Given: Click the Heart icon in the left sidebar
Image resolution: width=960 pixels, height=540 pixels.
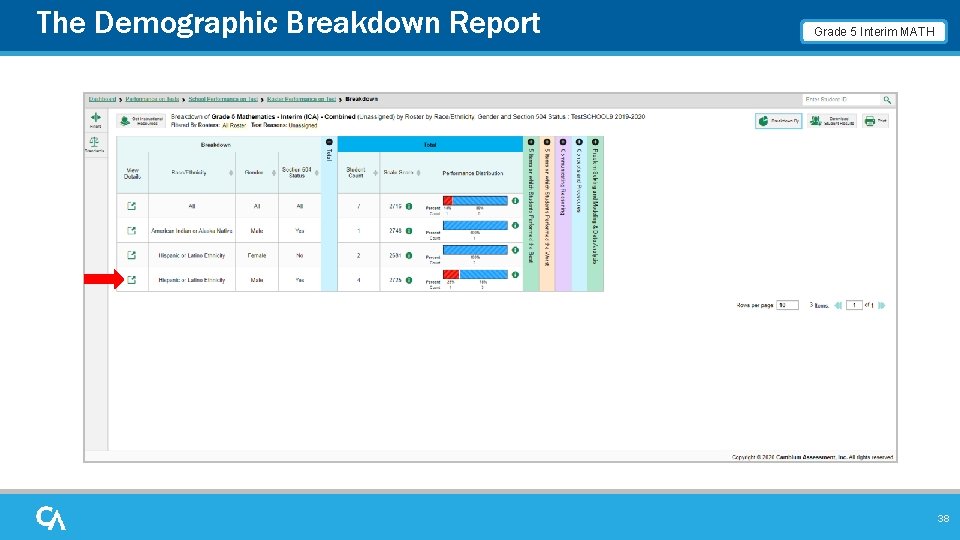Looking at the screenshot, I should coord(96,120).
